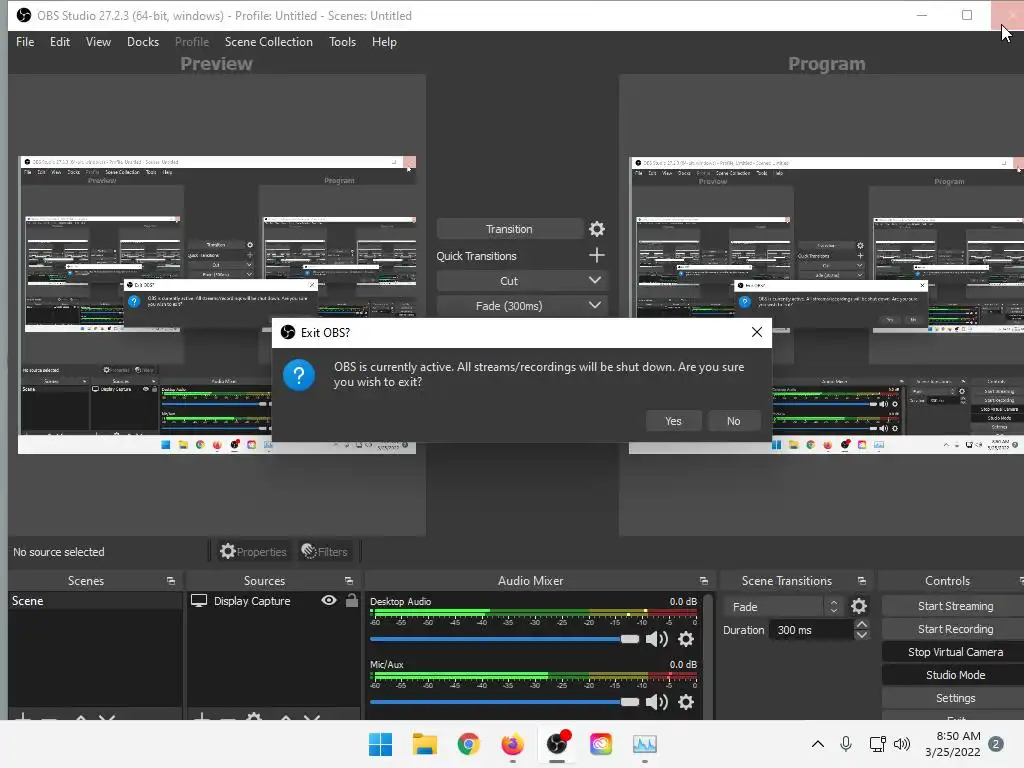Image resolution: width=1024 pixels, height=768 pixels.
Task: Launch Chrome from taskbar
Action: (x=468, y=744)
